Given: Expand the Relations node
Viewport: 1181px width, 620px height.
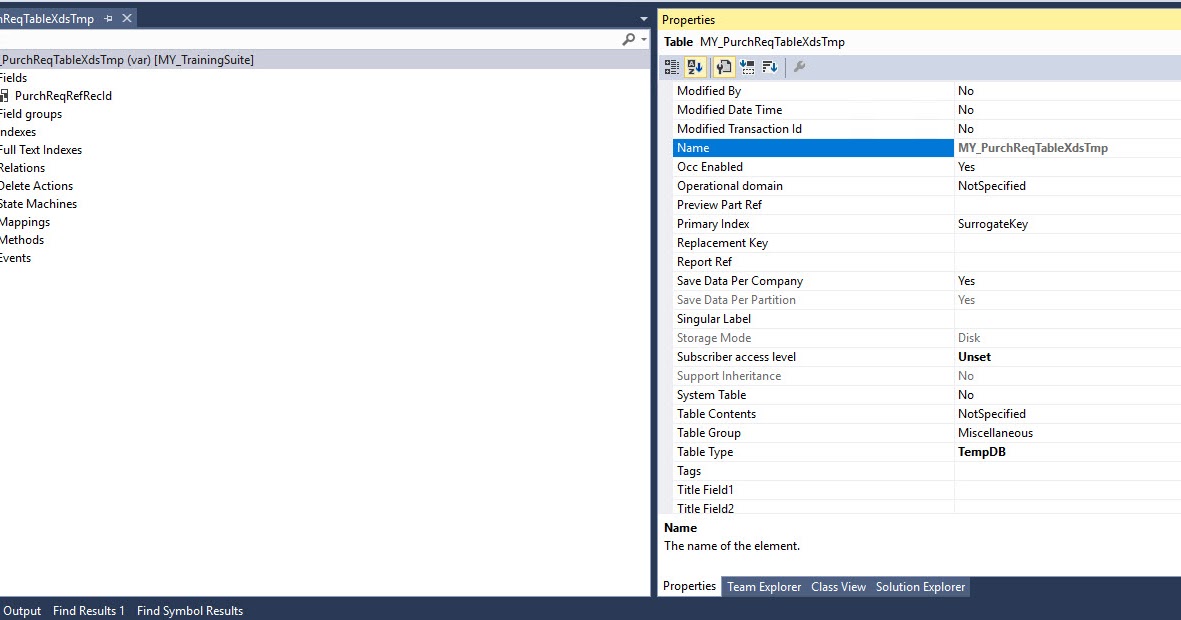Looking at the screenshot, I should pyautogui.click(x=22, y=167).
